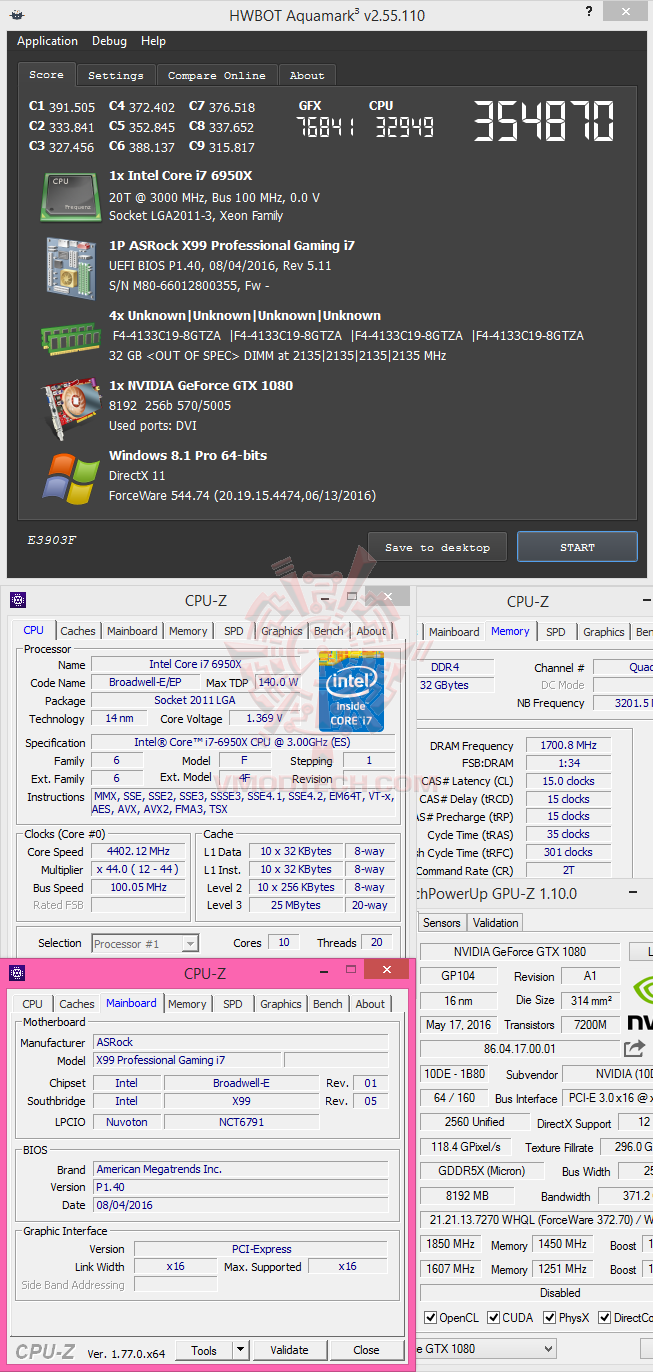653x1372 pixels.
Task: Click the BIOS version 86.04.17.00.01 in GPU-Z
Action: [x=520, y=1049]
